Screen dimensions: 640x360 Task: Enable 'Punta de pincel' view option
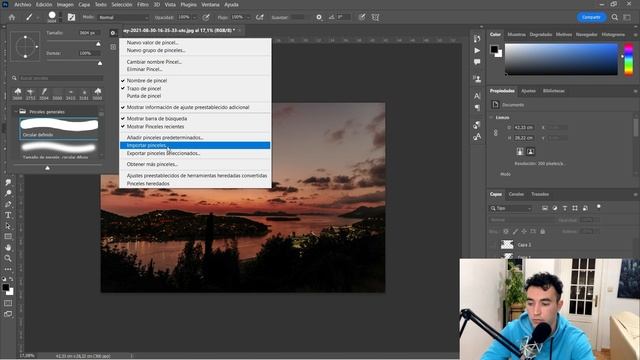tap(195, 96)
